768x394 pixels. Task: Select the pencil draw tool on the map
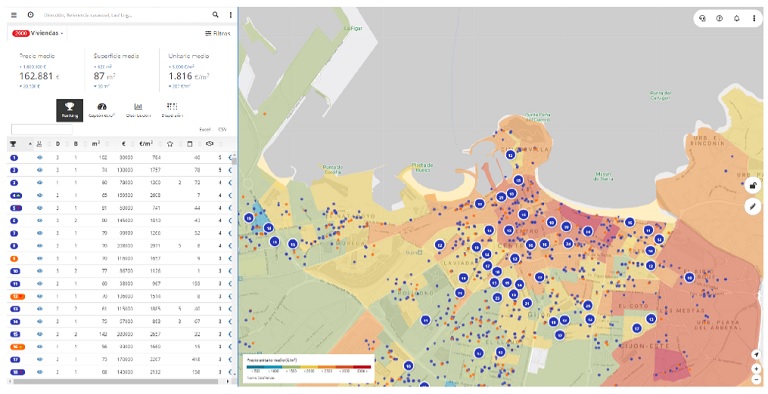[753, 207]
